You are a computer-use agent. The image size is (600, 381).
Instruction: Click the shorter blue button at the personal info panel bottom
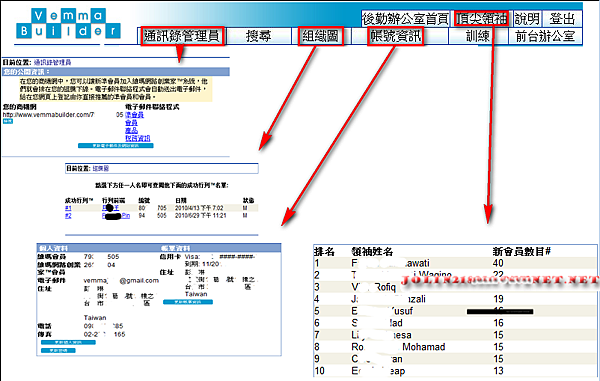[58, 351]
